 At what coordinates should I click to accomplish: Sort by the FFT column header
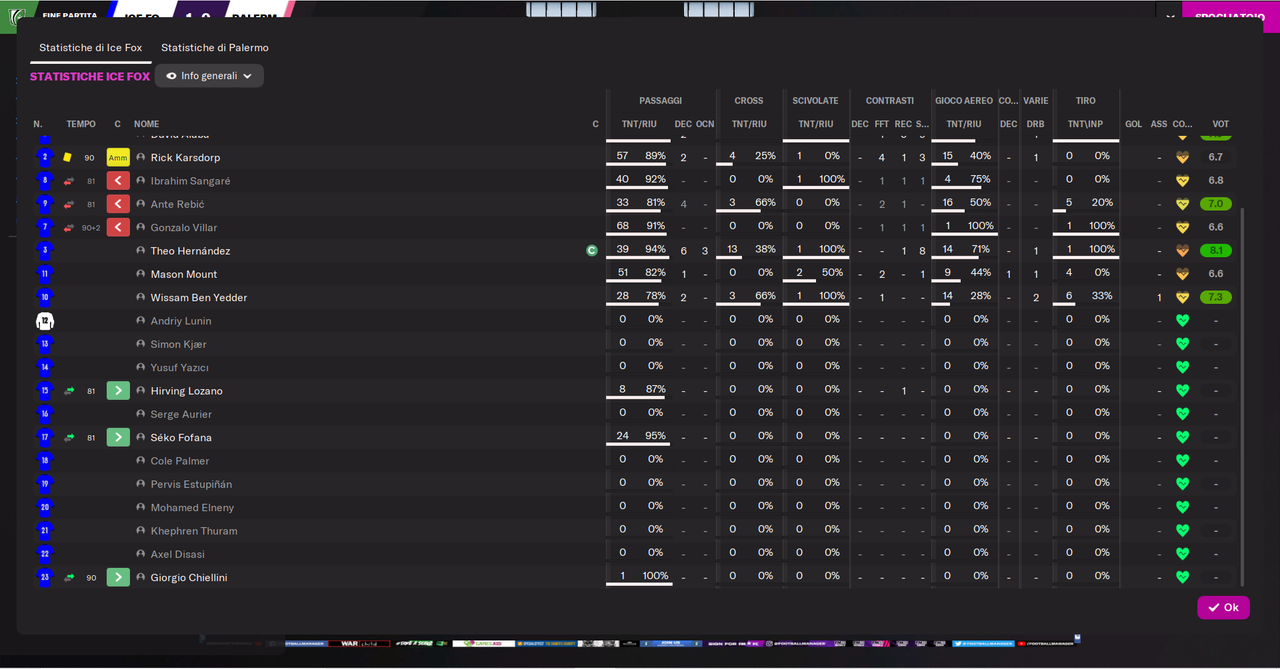coord(881,124)
